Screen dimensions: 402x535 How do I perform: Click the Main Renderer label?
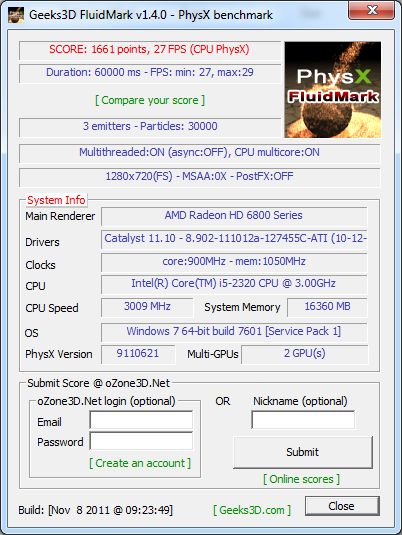pos(60,216)
